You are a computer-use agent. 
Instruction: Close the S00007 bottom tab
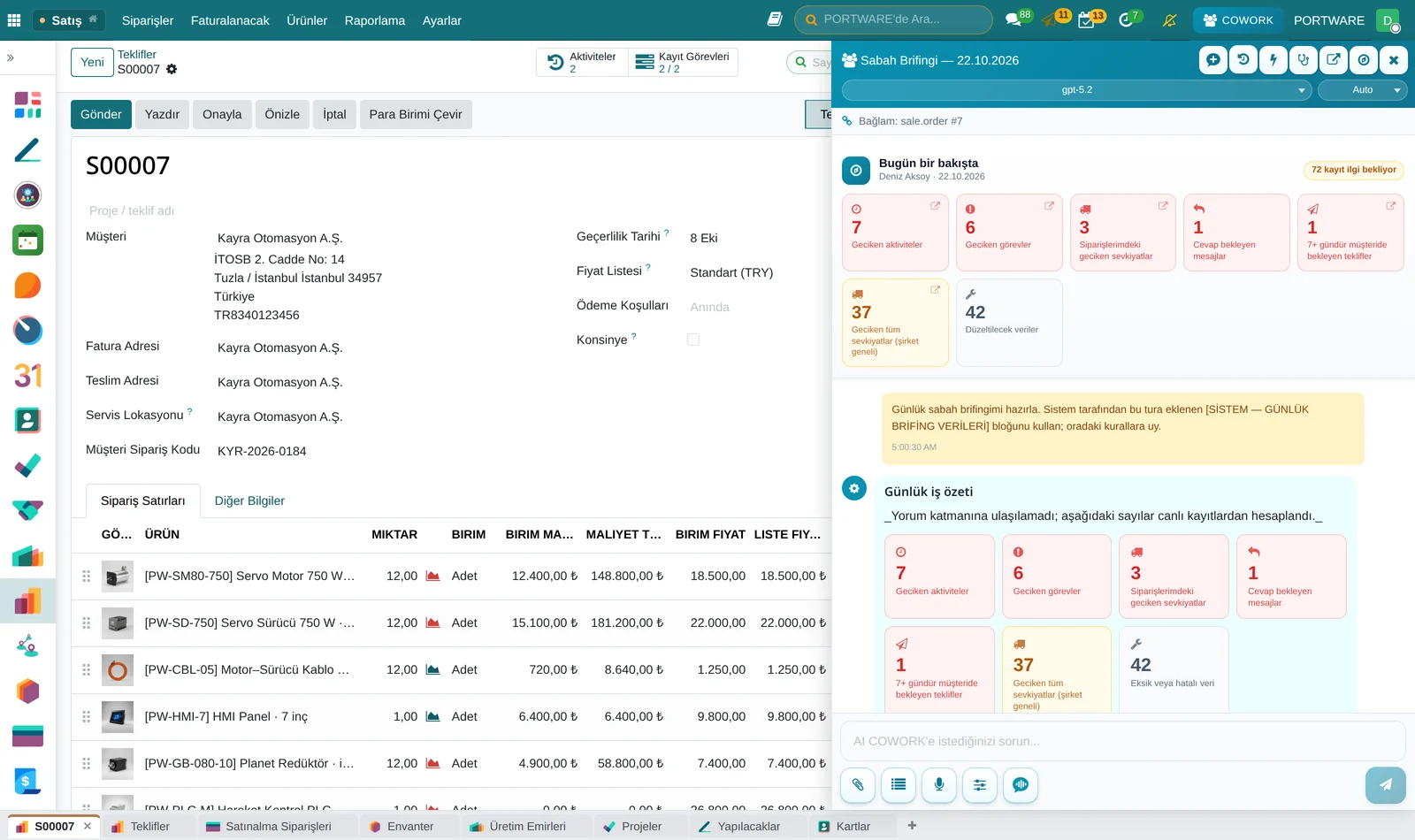pyautogui.click(x=88, y=827)
